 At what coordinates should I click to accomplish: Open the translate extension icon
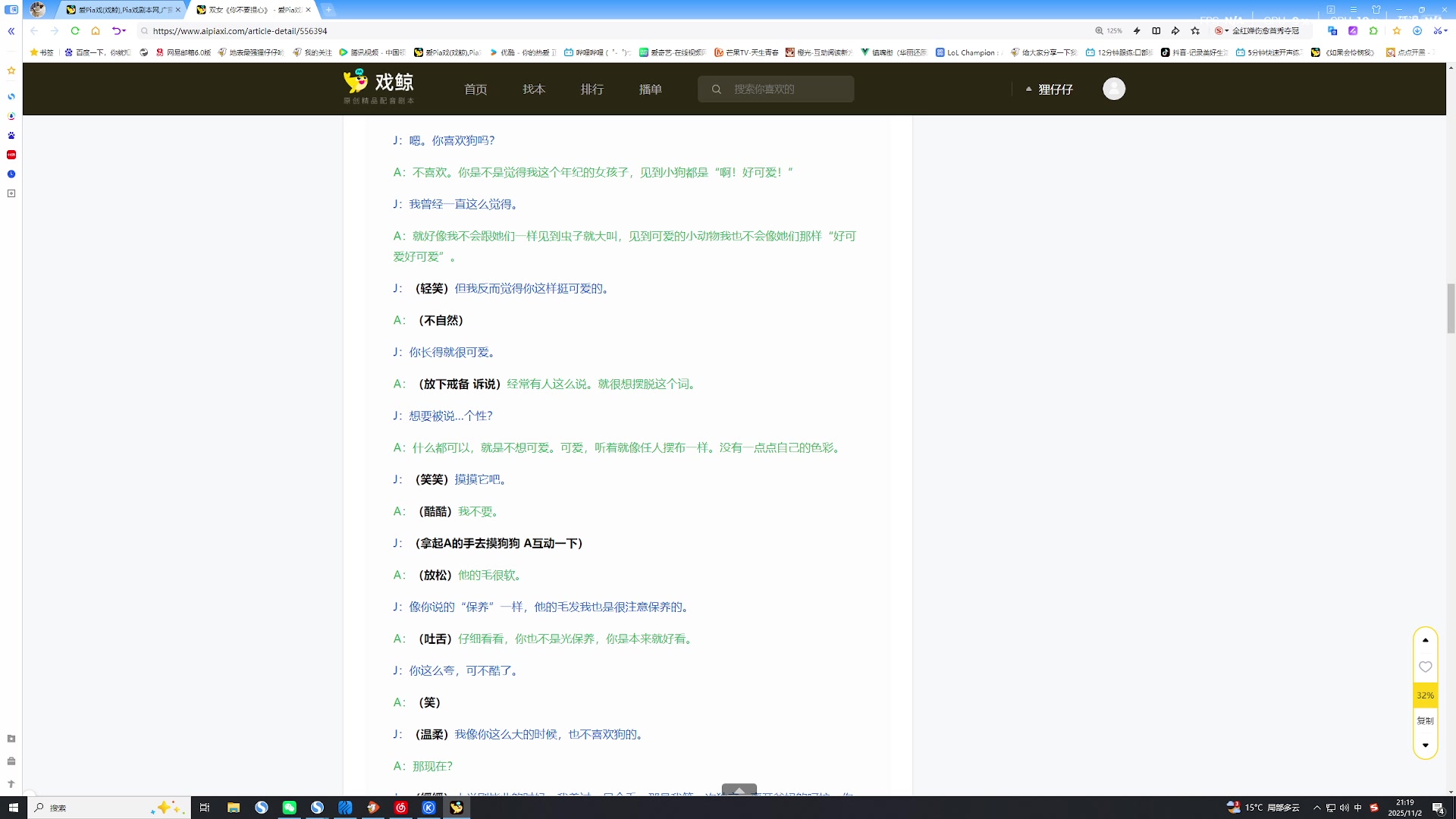(x=1332, y=31)
